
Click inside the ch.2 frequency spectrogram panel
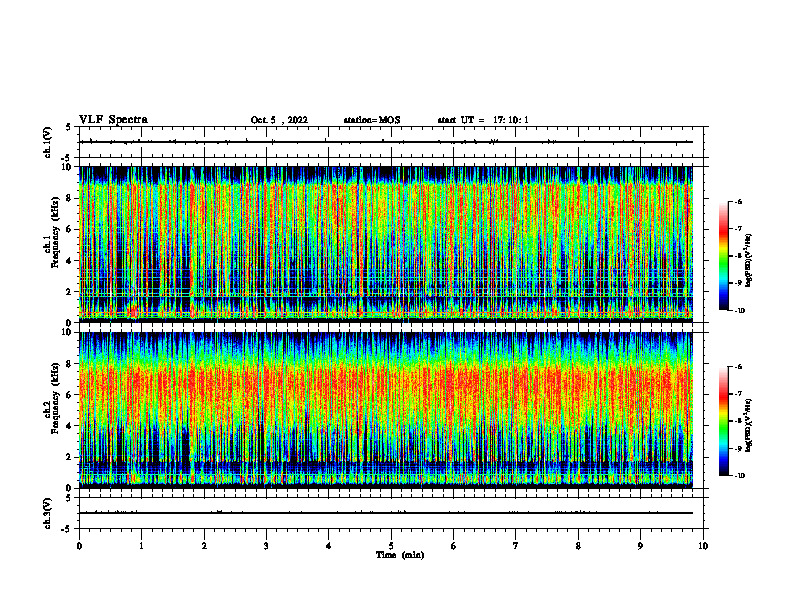(386, 410)
